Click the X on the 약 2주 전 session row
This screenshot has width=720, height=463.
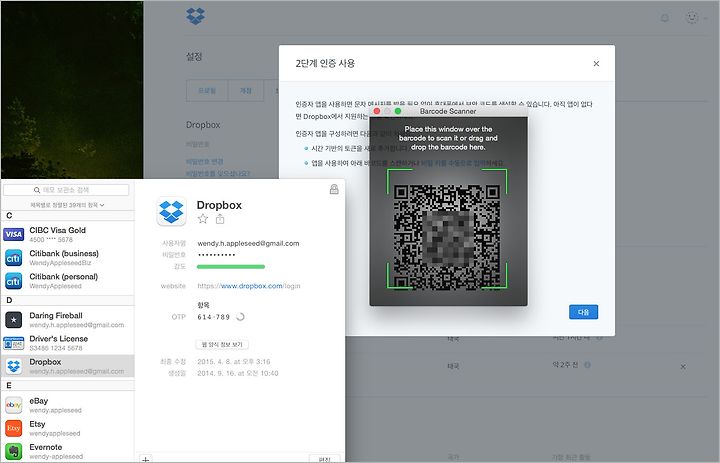[683, 367]
